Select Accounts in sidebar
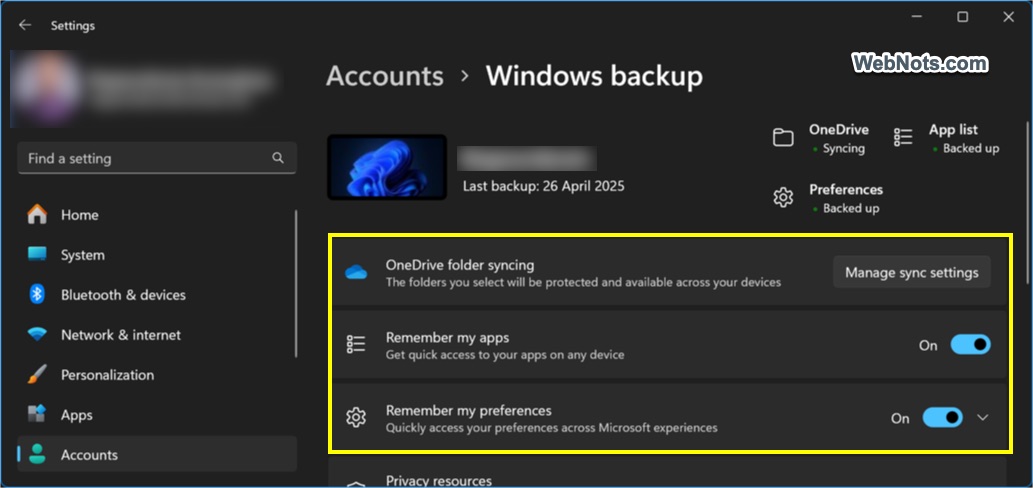Viewport: 1033px width, 488px height. point(157,454)
